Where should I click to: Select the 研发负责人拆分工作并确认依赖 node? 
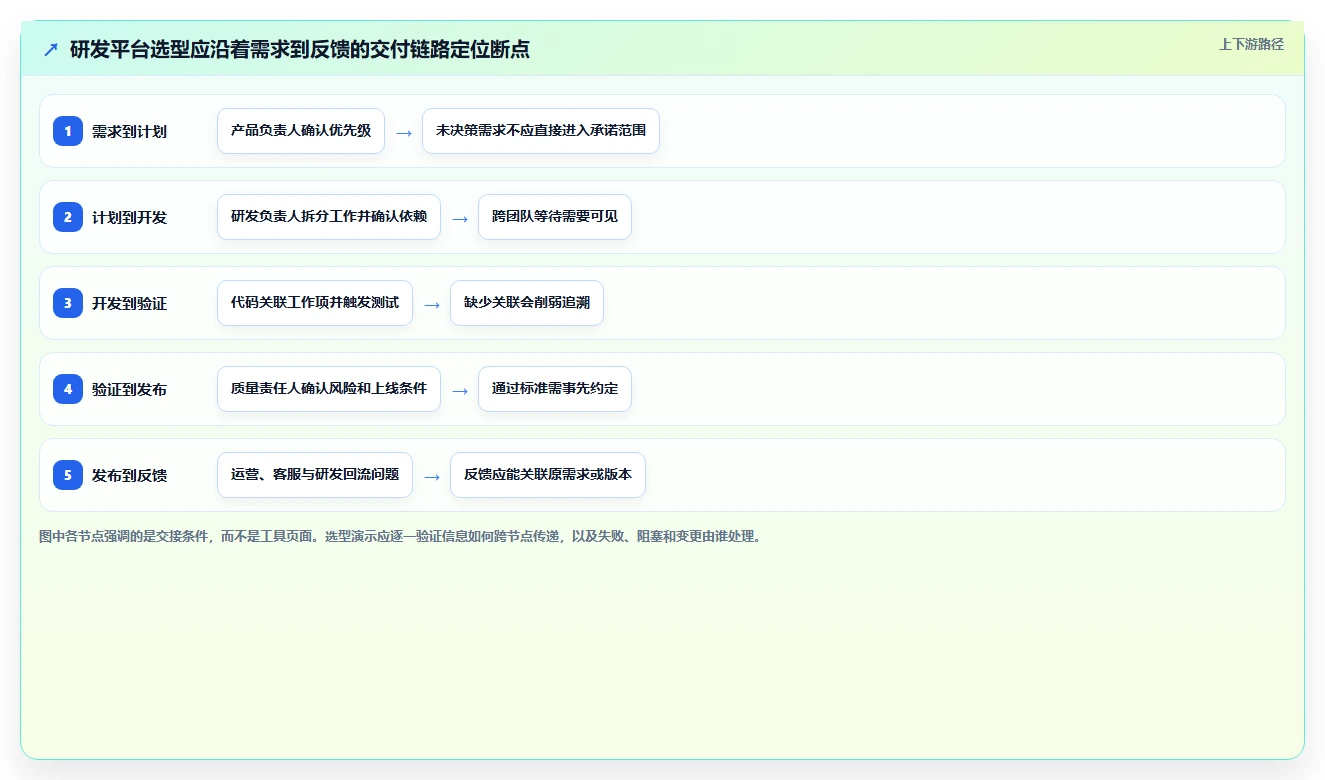click(x=329, y=217)
